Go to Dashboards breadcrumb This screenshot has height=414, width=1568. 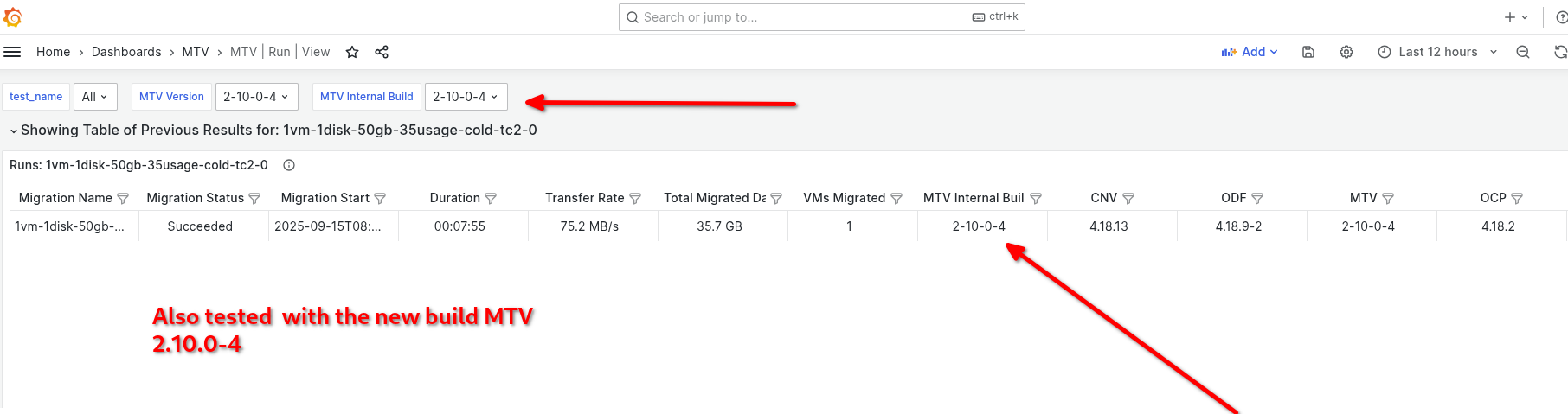126,52
